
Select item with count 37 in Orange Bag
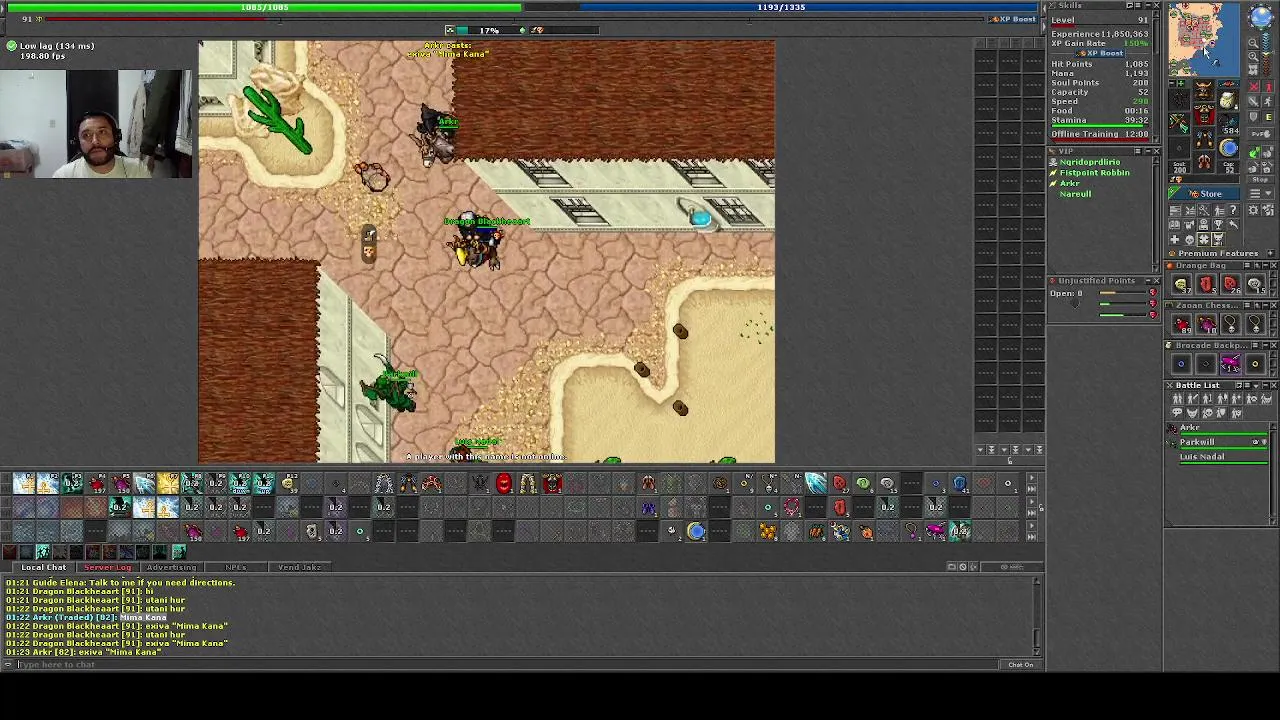(1183, 284)
